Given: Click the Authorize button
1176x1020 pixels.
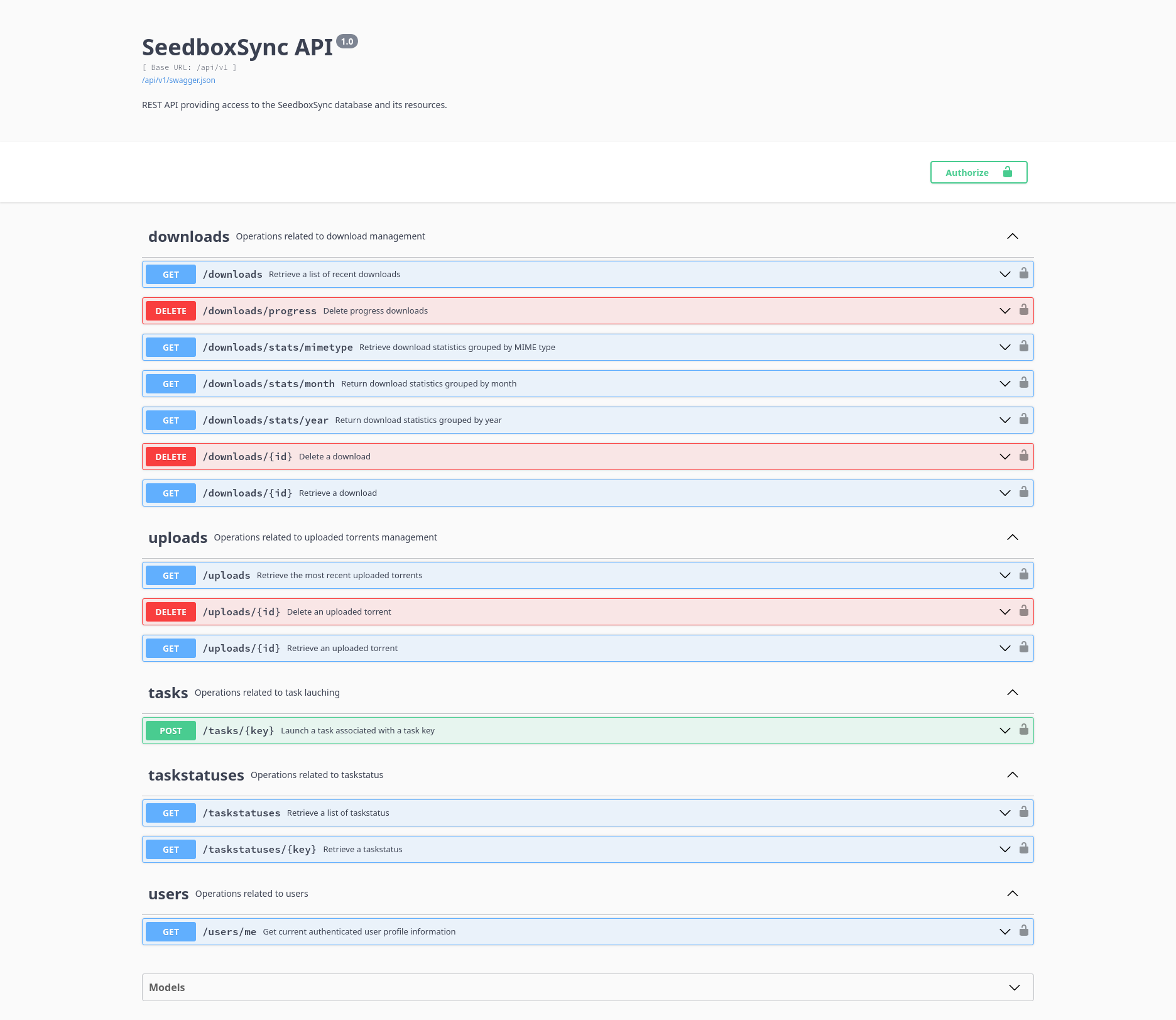Looking at the screenshot, I should coord(979,172).
